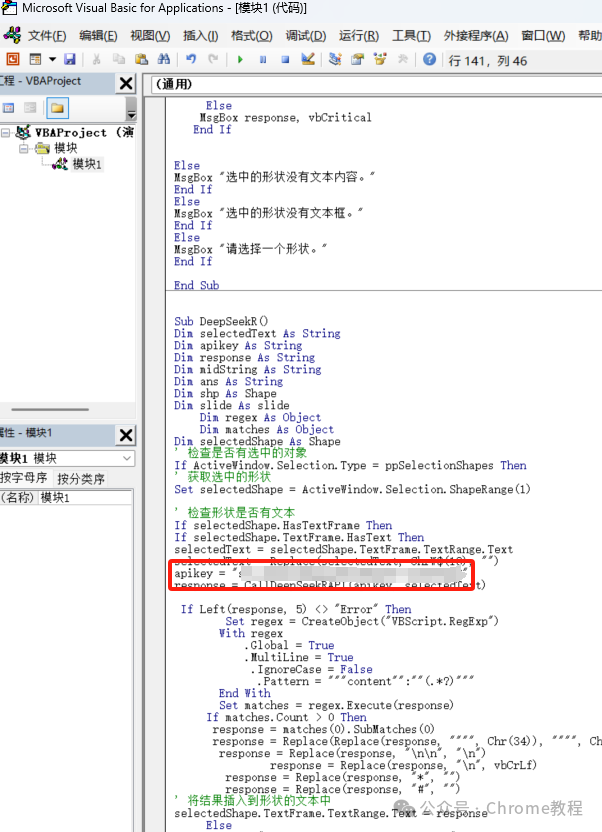The width and height of the screenshot is (602, 832).
Task: Click the End With code line
Action: 245,693
